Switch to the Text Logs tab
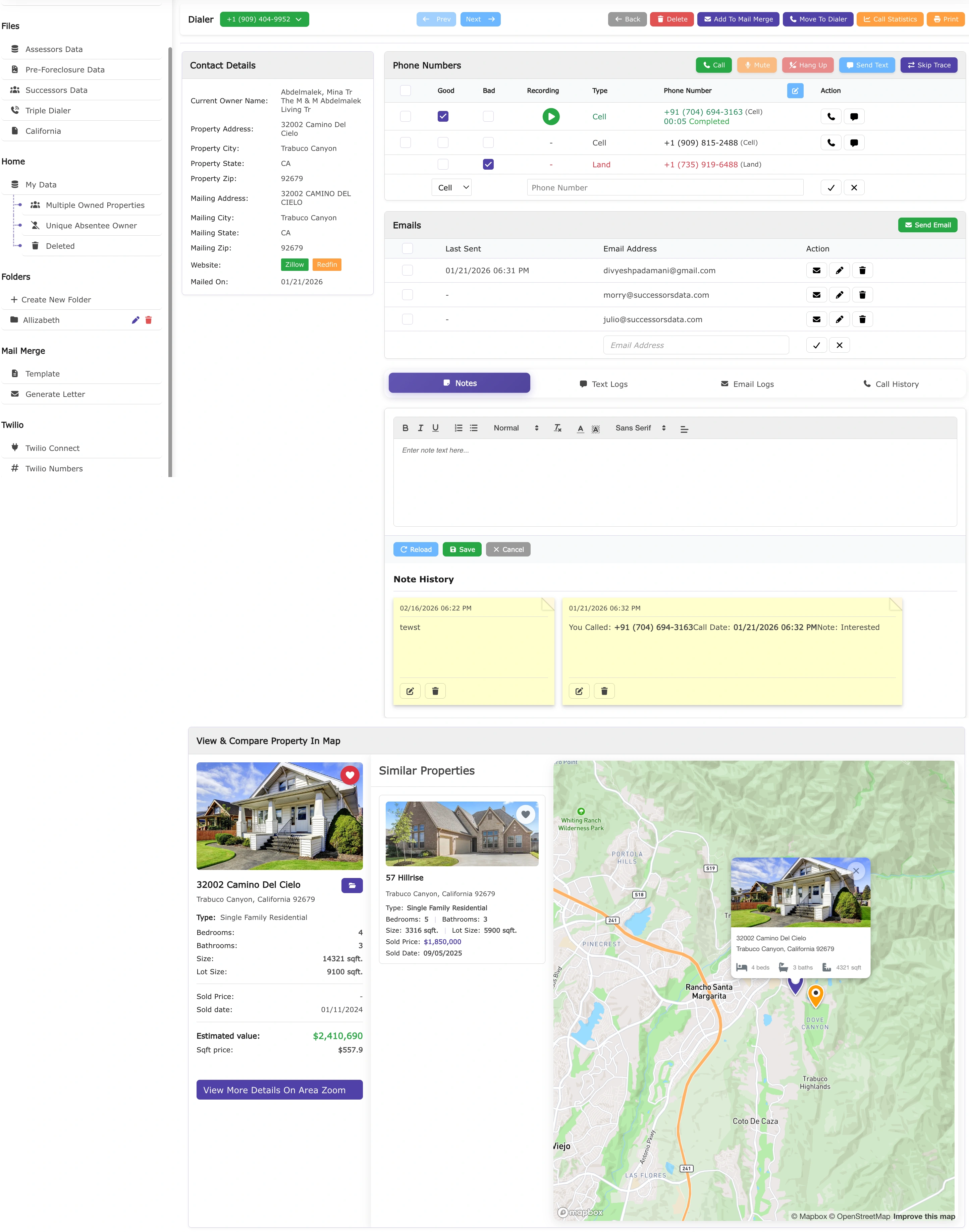969x1232 pixels. (604, 383)
